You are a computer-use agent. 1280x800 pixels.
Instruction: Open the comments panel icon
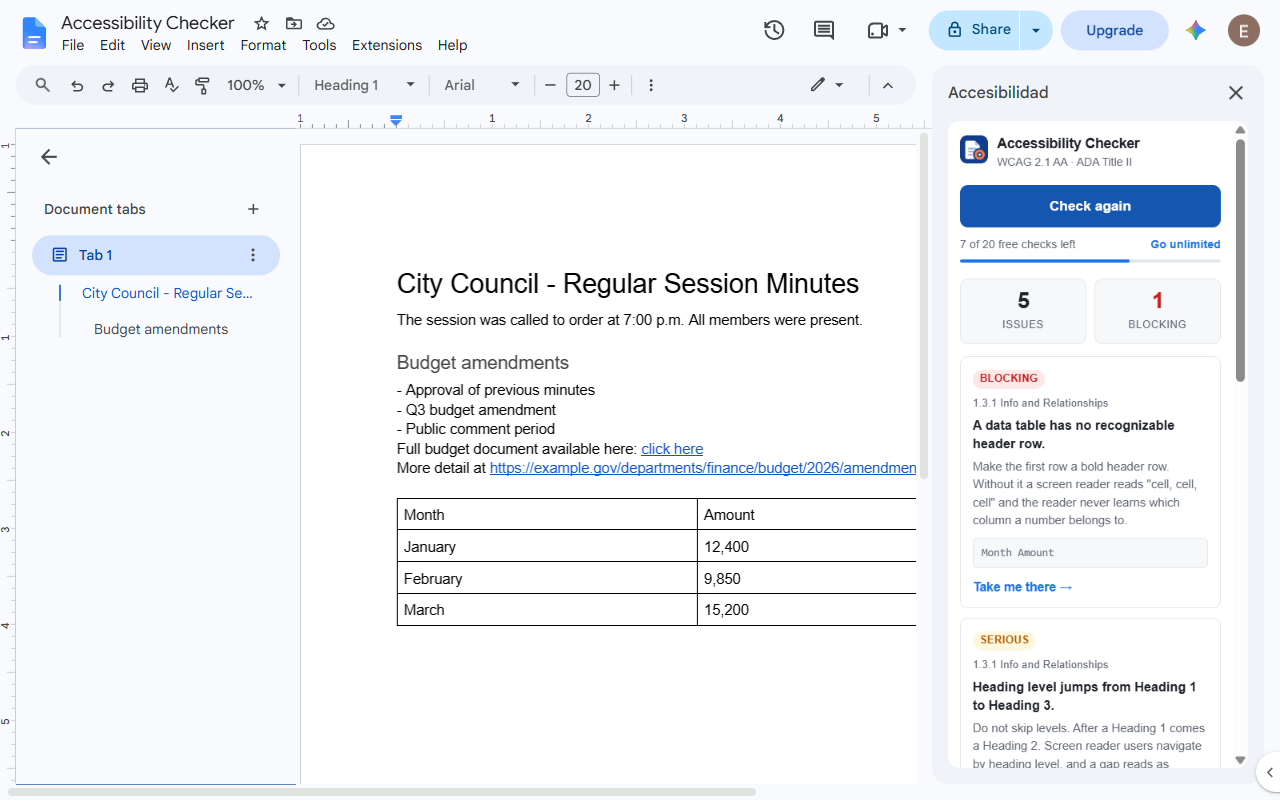[824, 30]
